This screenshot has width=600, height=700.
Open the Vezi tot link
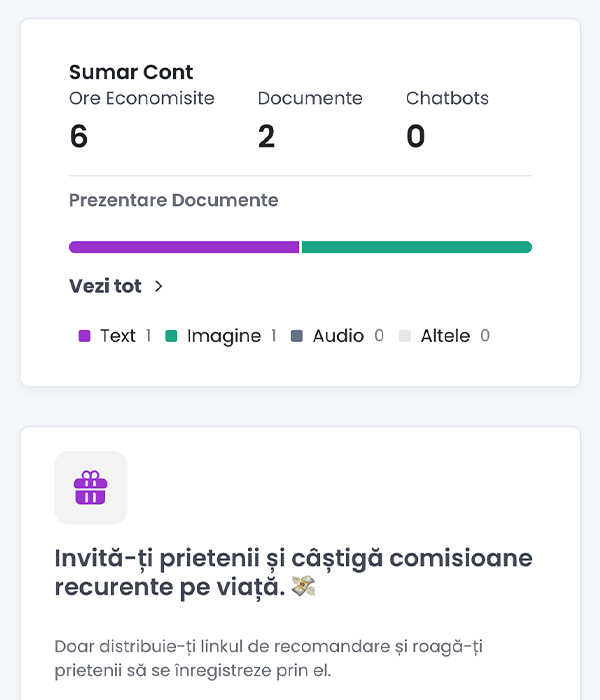[x=105, y=286]
